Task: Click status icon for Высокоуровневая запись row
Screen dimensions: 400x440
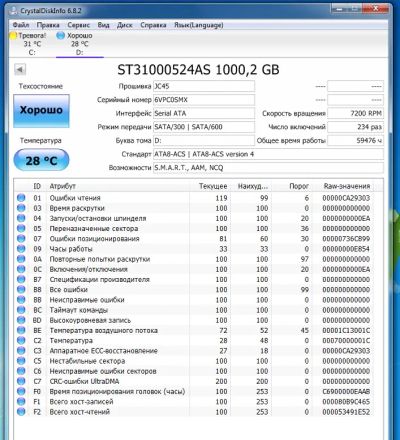Action: tap(21, 320)
